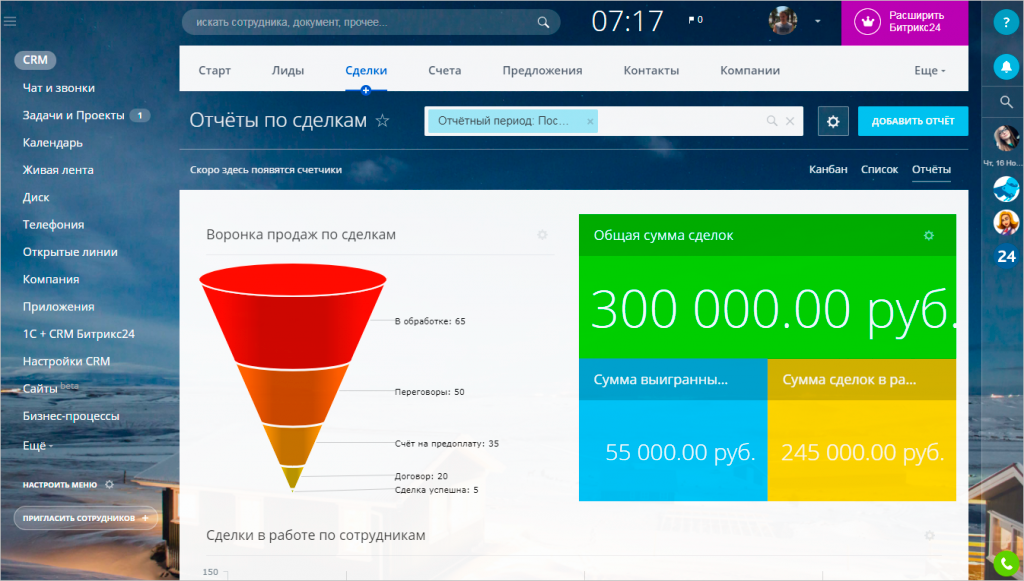Open Настройки CRM in sidebar

click(x=67, y=361)
